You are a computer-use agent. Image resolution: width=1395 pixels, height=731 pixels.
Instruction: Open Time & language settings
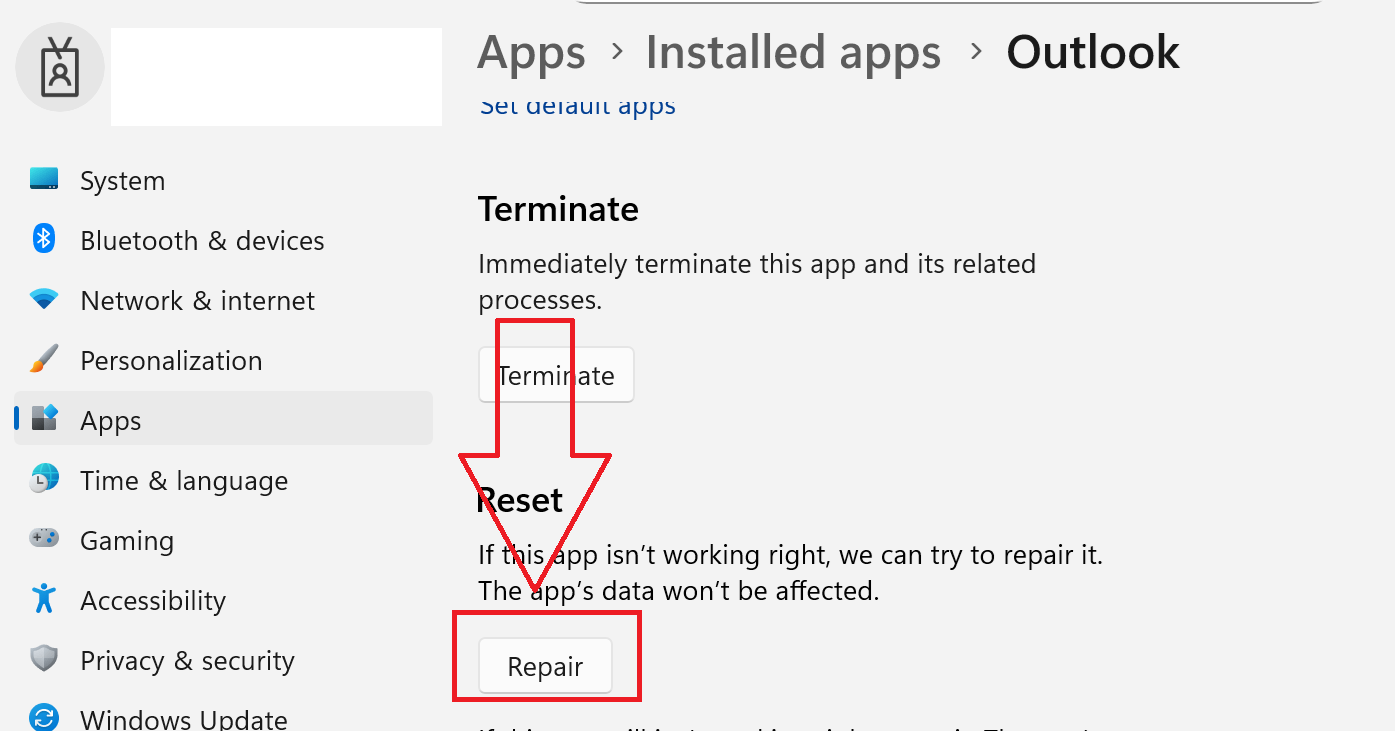click(184, 480)
